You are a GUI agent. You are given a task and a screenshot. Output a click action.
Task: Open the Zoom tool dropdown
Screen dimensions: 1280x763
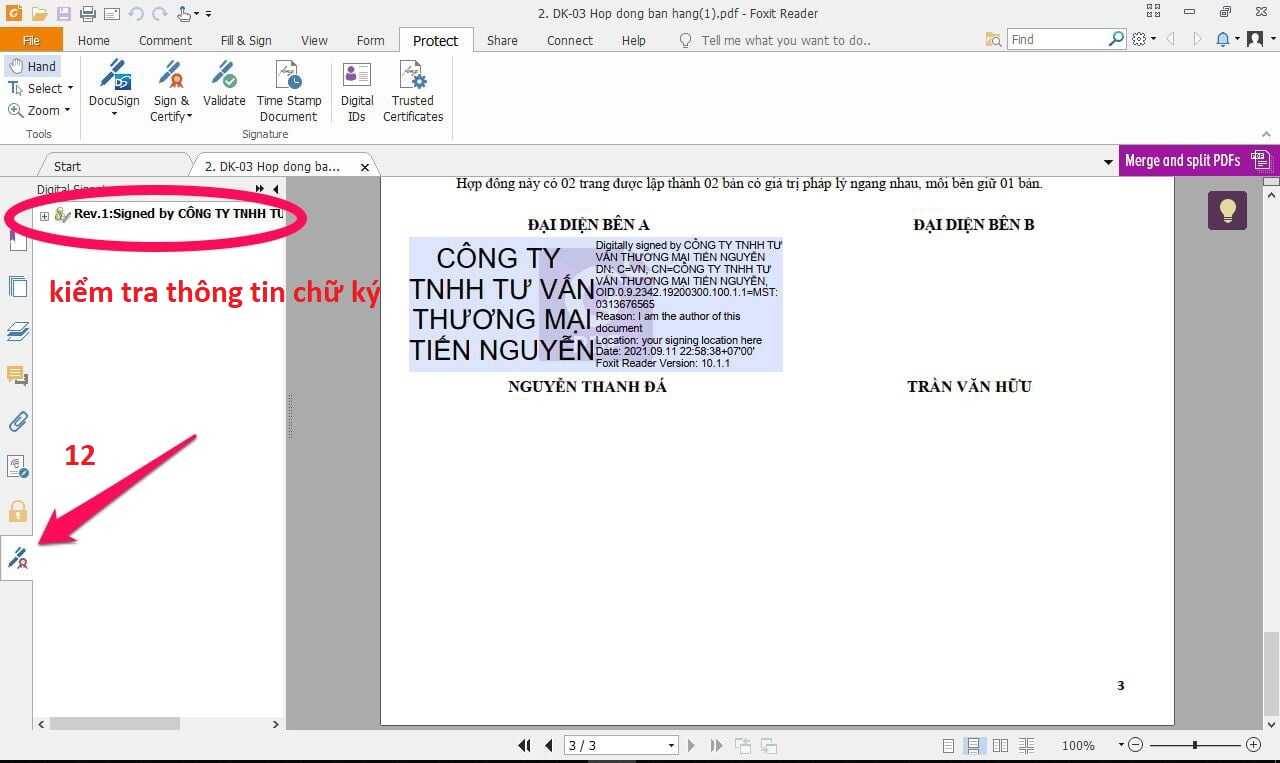pos(67,110)
